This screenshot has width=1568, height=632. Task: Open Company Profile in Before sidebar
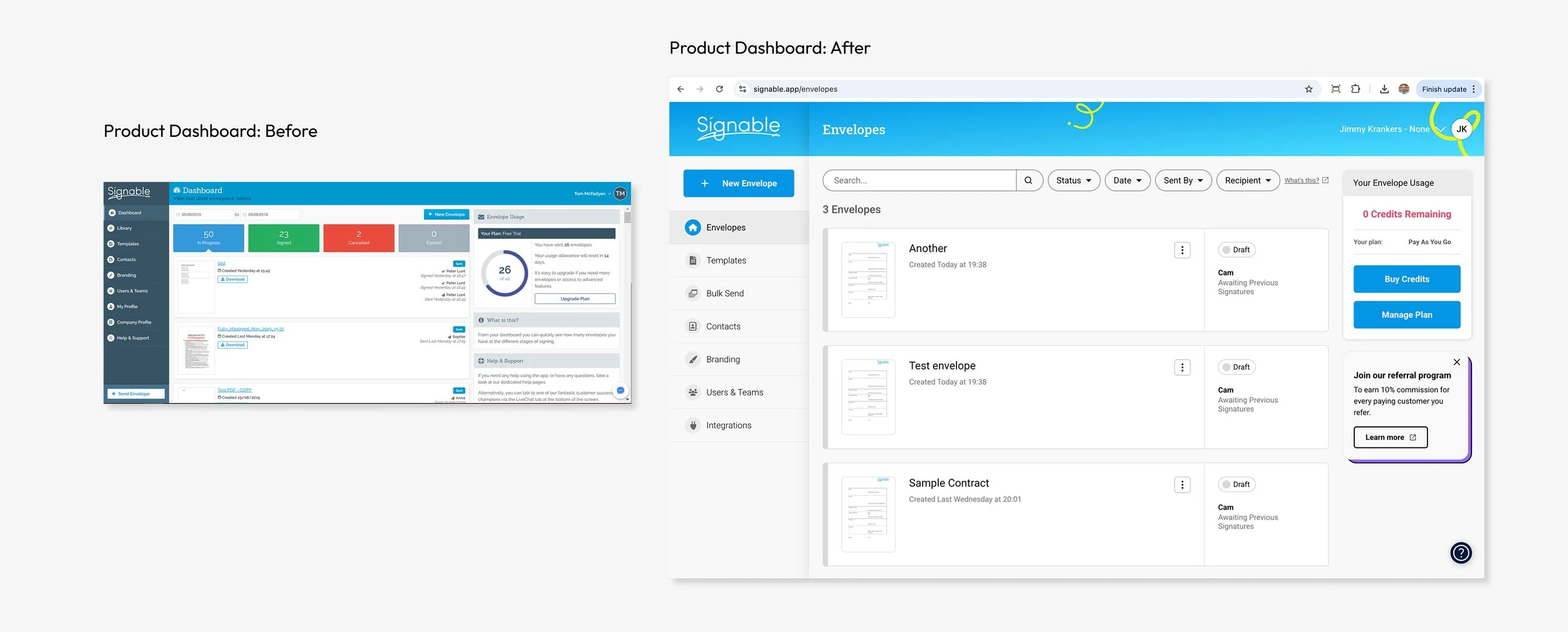click(136, 323)
